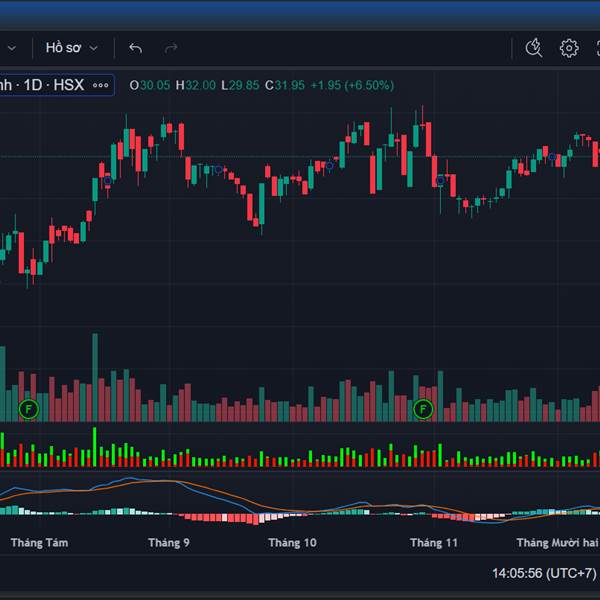The height and width of the screenshot is (600, 600).
Task: Click the green F marker near Tháng 11
Action: (x=423, y=408)
